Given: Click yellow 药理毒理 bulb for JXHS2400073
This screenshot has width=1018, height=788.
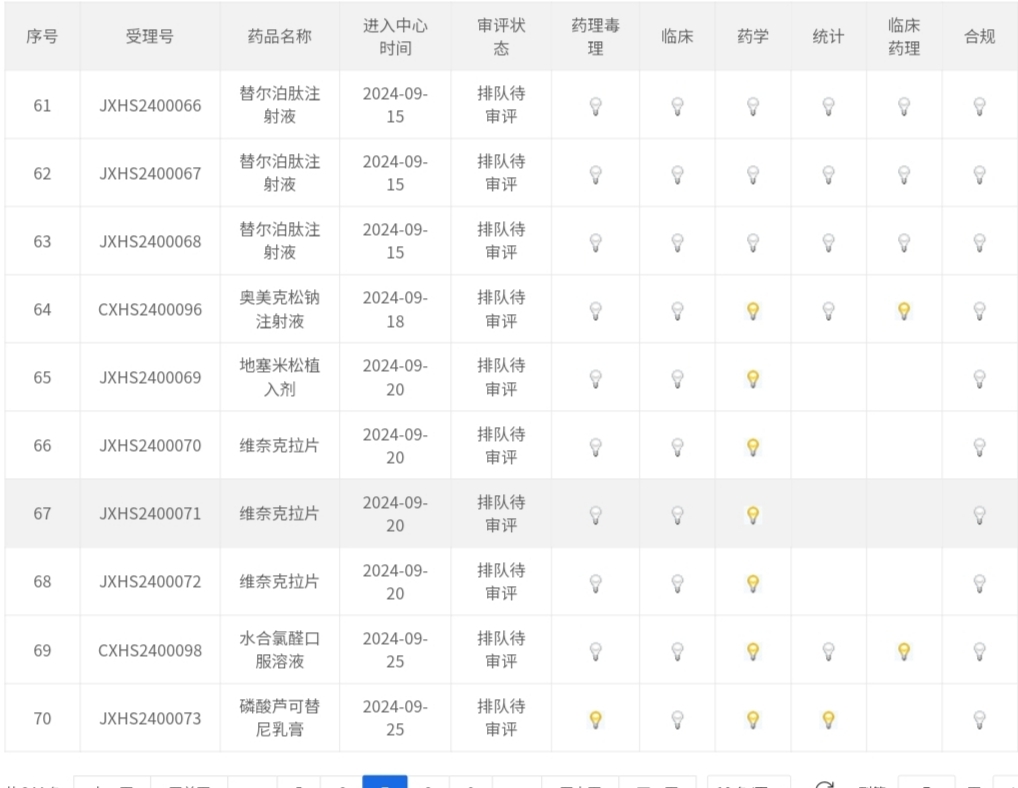Looking at the screenshot, I should click(x=595, y=719).
